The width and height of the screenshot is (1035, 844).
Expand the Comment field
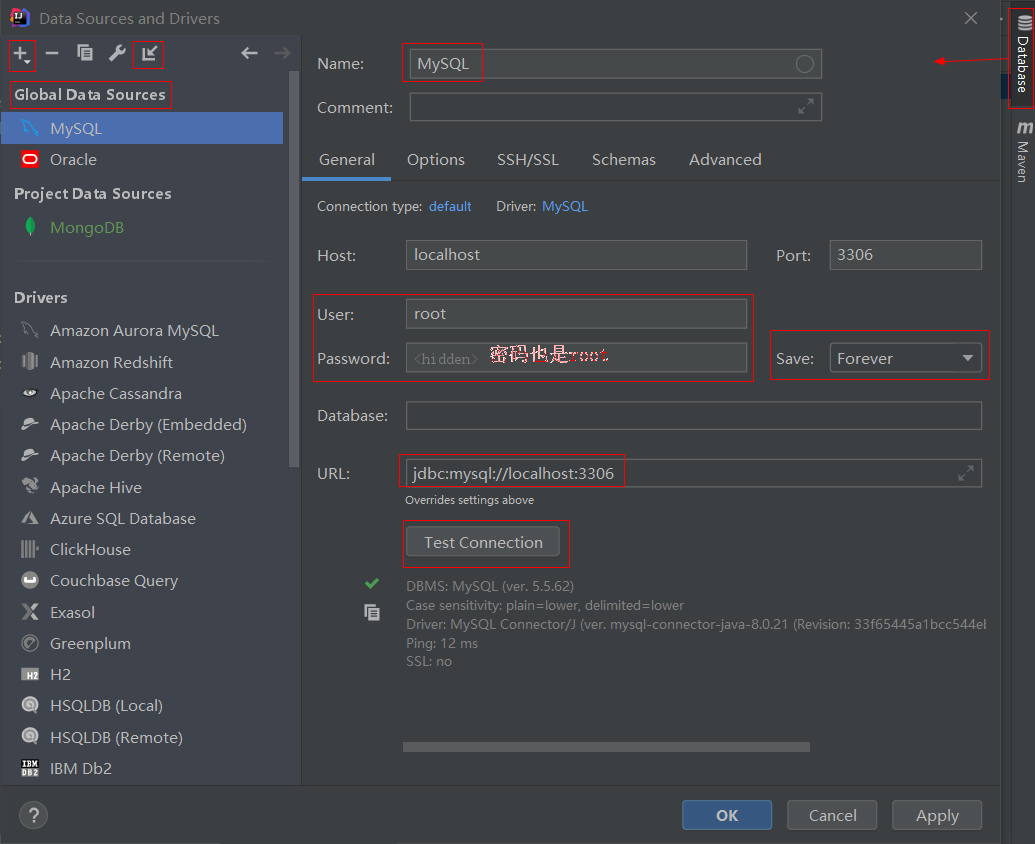point(805,107)
